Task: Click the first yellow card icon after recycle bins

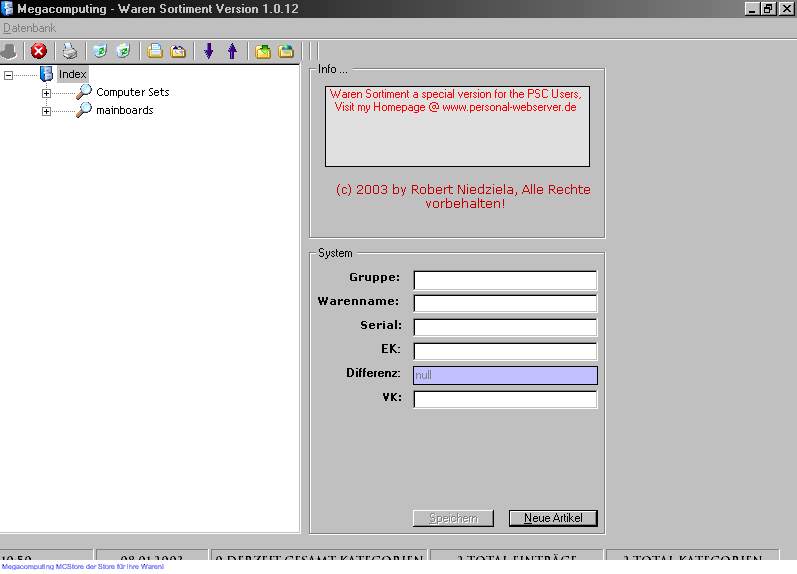Action: 155,51
